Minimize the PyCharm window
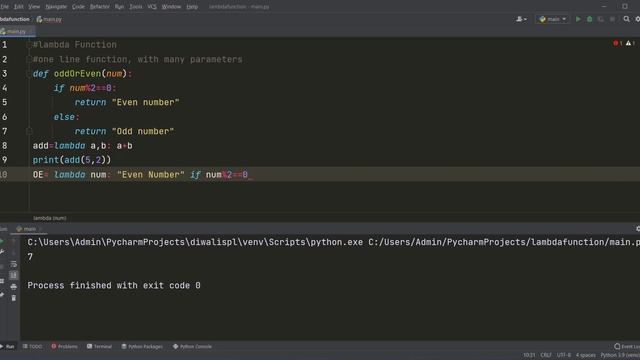 coord(604,6)
